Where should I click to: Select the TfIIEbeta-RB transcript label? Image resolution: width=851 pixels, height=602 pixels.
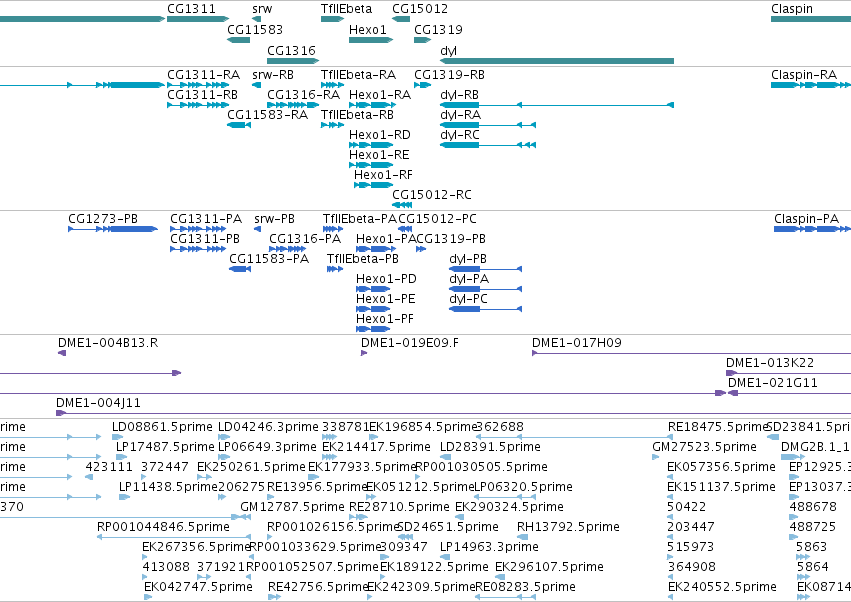tap(357, 115)
